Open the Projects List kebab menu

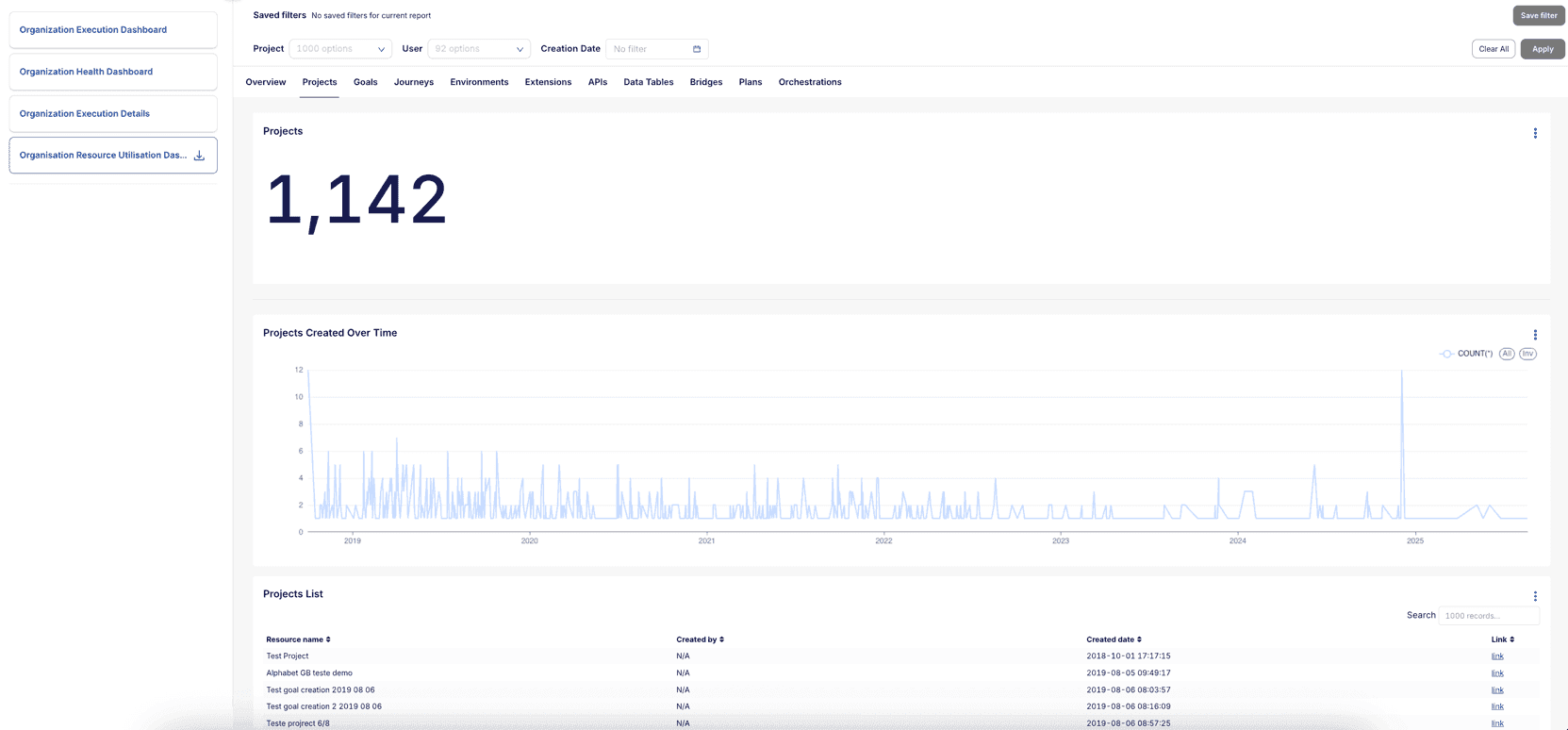[1534, 596]
